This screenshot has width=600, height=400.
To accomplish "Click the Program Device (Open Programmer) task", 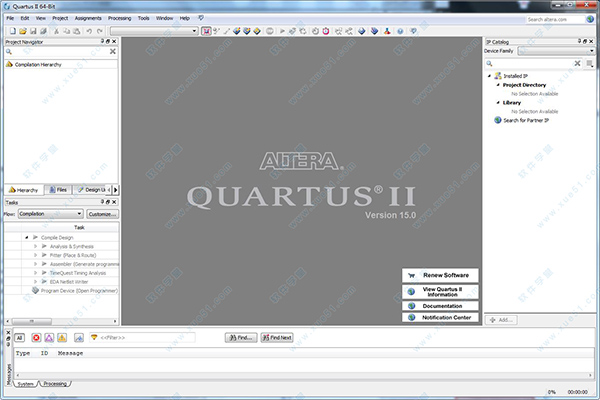I will coord(79,291).
